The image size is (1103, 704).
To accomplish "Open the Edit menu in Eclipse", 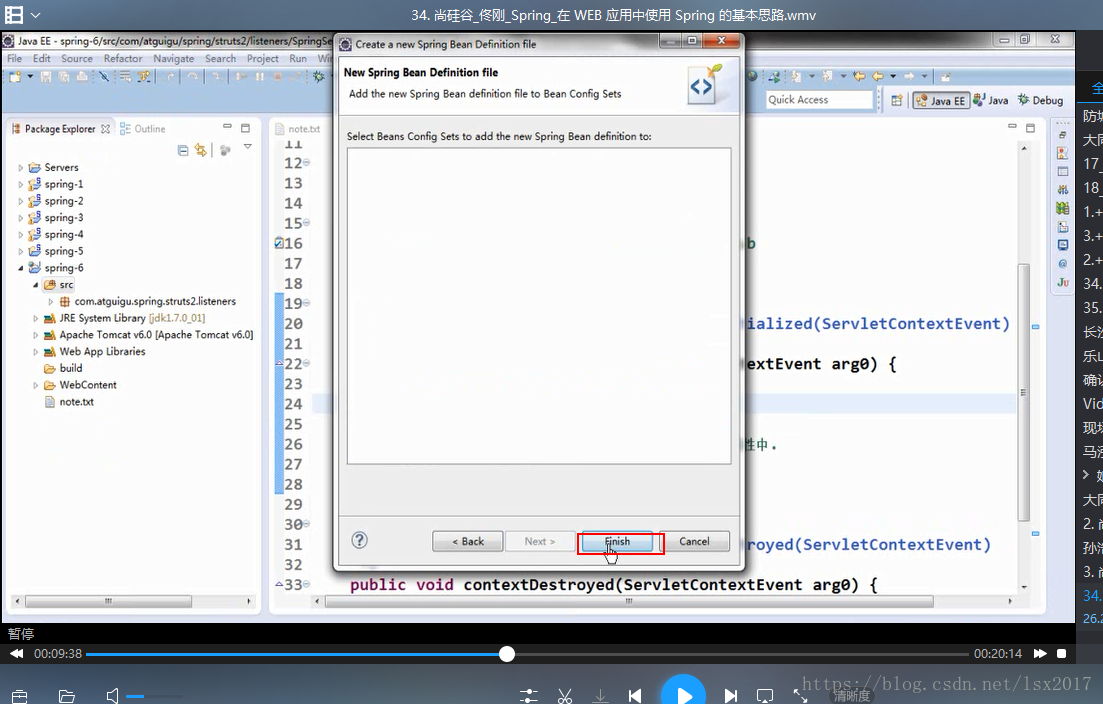I will 42,58.
